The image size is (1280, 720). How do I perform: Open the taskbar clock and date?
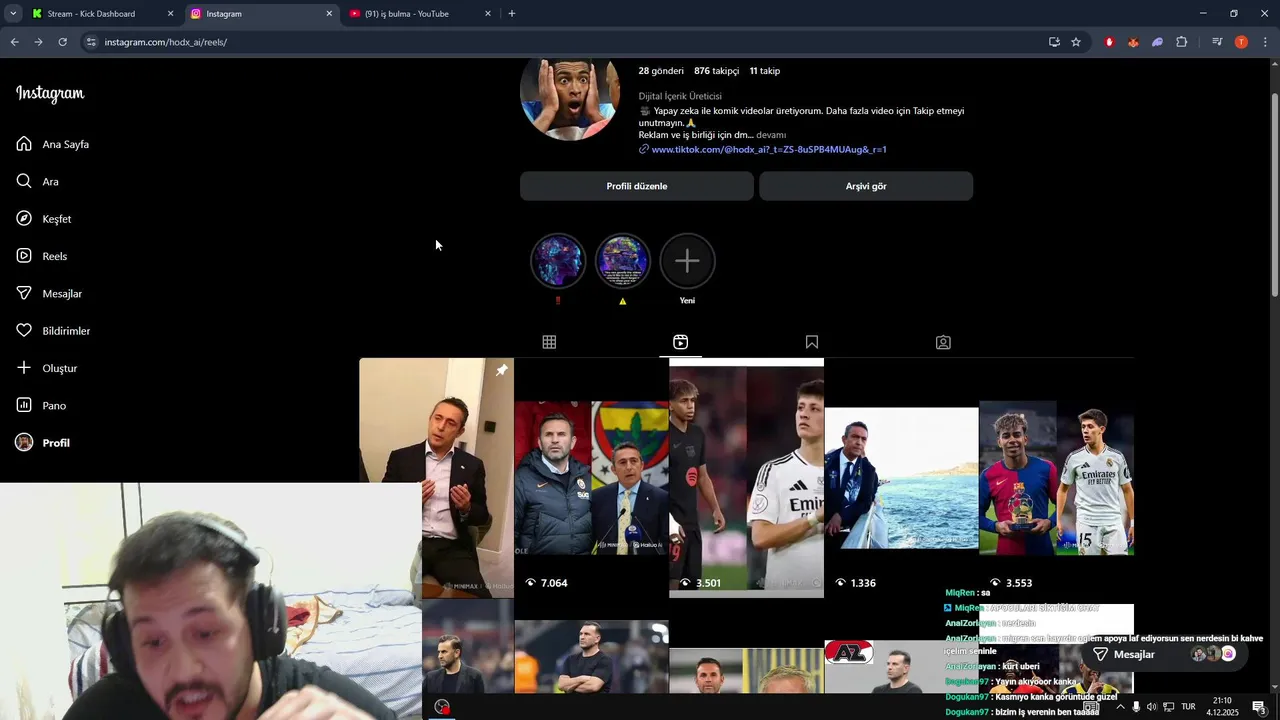1222,707
